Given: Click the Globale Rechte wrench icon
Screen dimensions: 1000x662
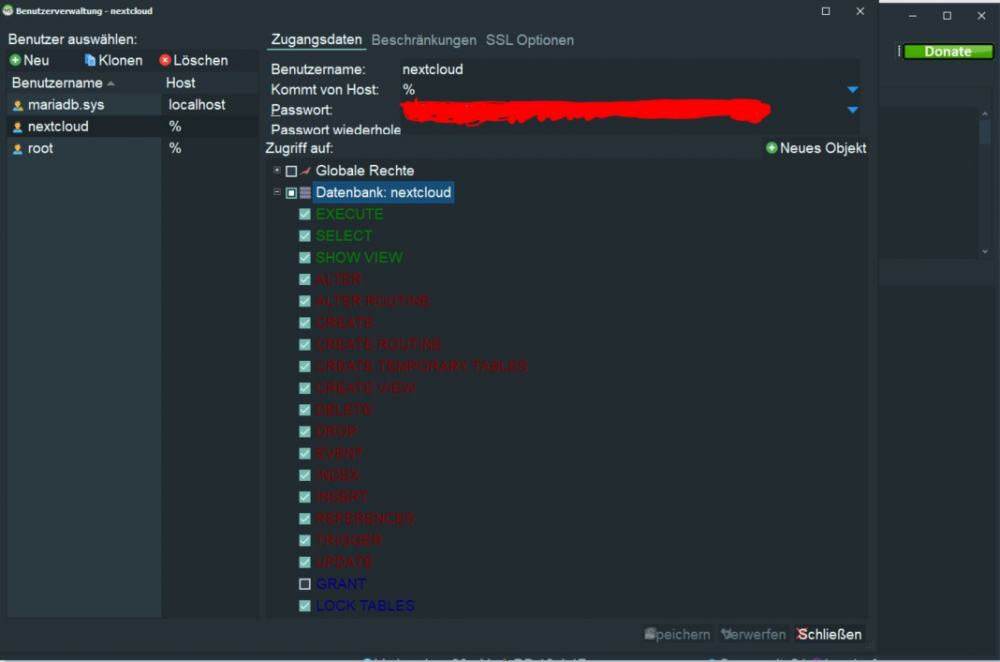Looking at the screenshot, I should (x=305, y=171).
